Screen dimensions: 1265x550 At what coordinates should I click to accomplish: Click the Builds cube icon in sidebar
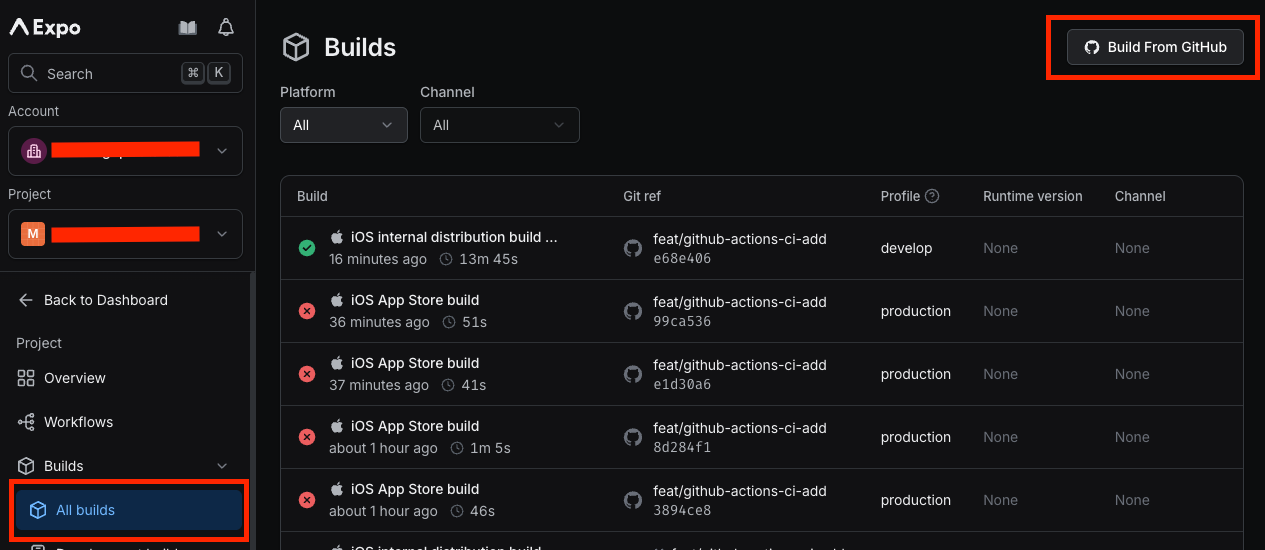27,466
